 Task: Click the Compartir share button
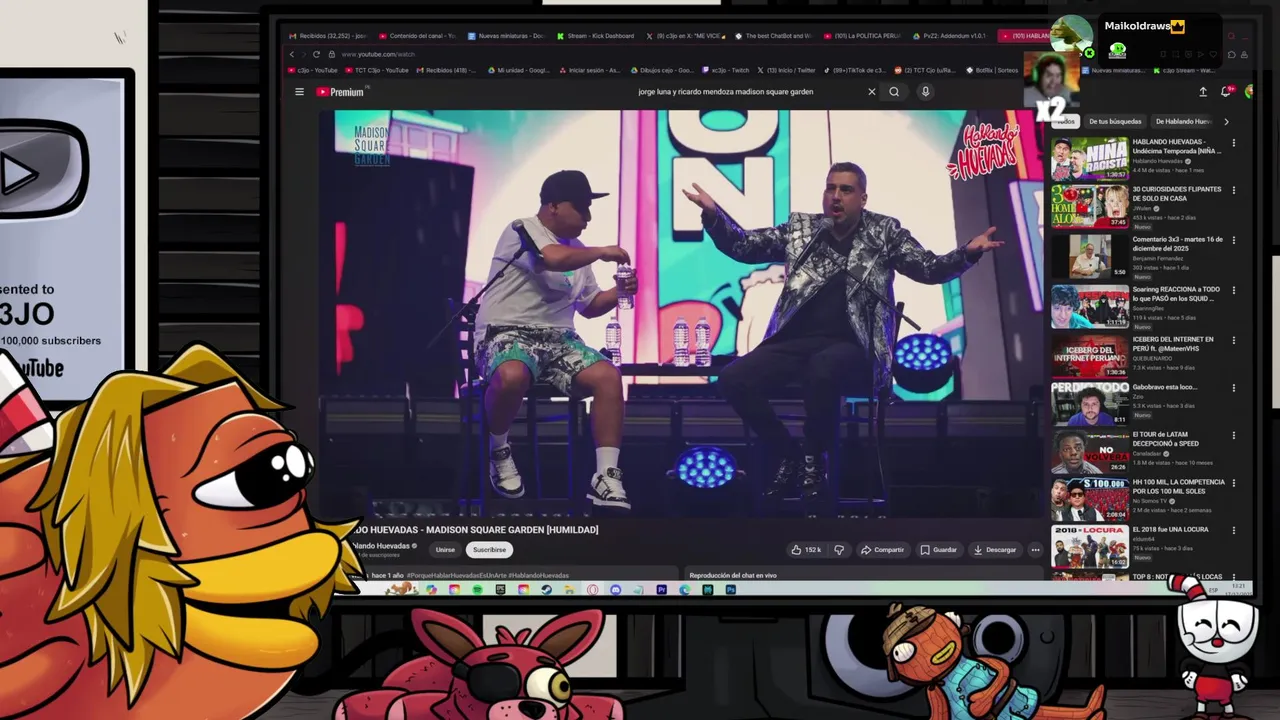882,550
